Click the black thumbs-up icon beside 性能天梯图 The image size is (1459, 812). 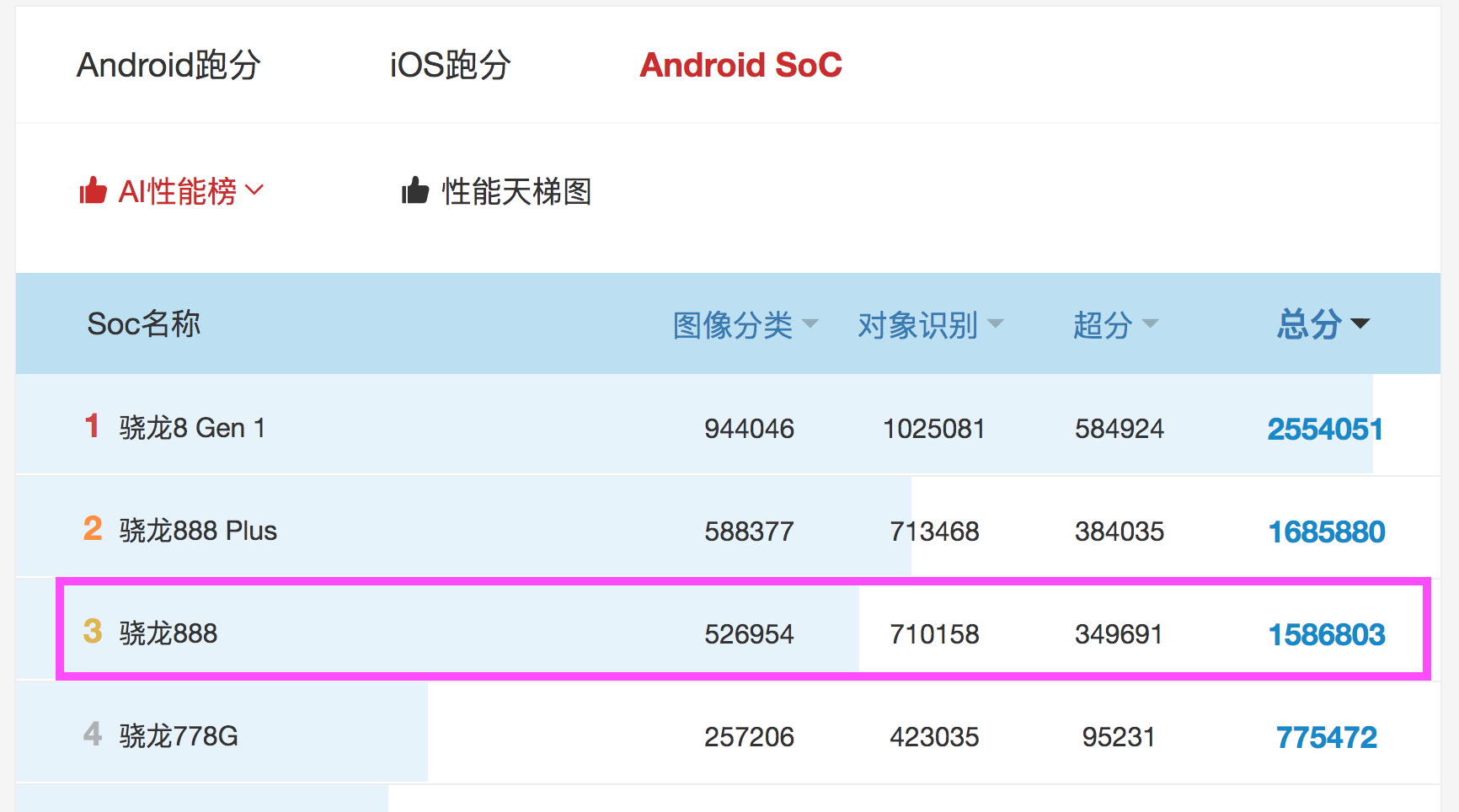pyautogui.click(x=415, y=190)
